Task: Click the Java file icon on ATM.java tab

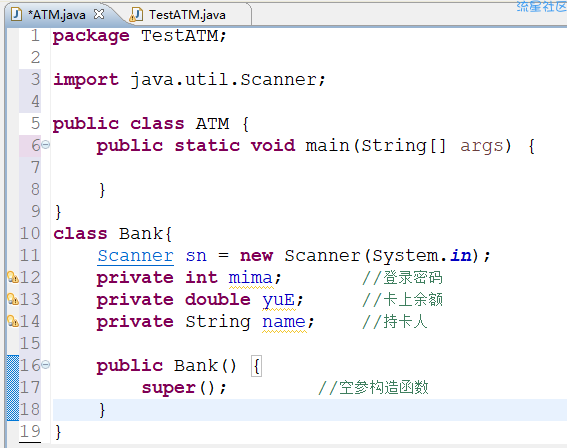Action: (16, 14)
